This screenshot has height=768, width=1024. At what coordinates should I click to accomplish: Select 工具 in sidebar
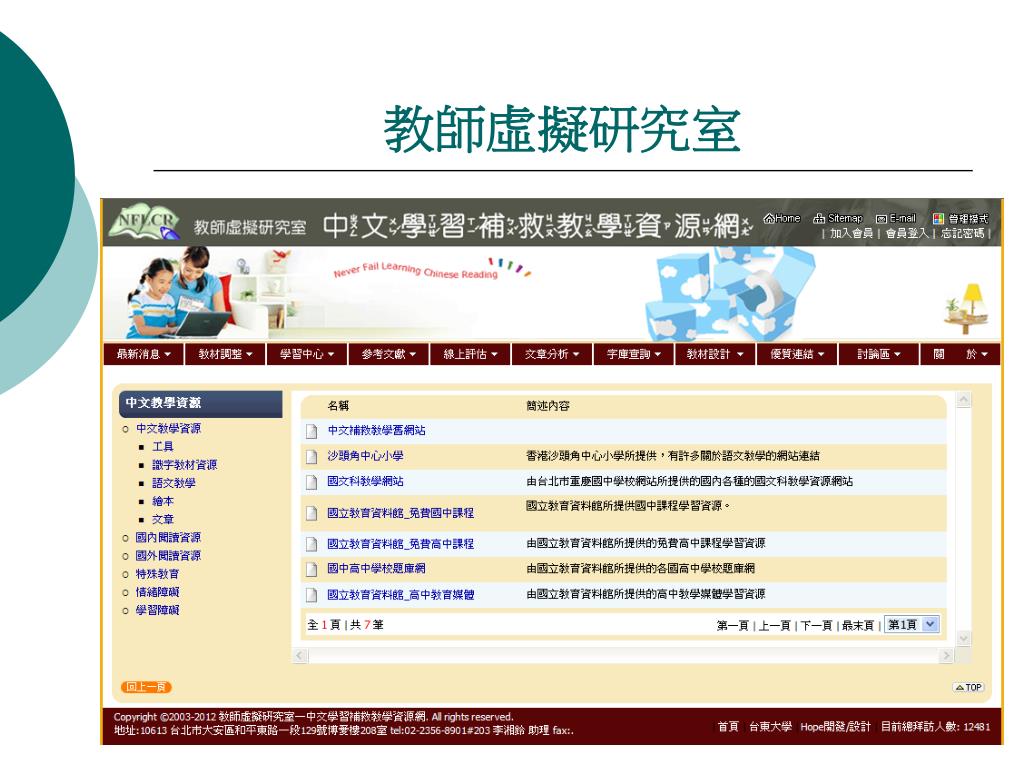(x=163, y=447)
